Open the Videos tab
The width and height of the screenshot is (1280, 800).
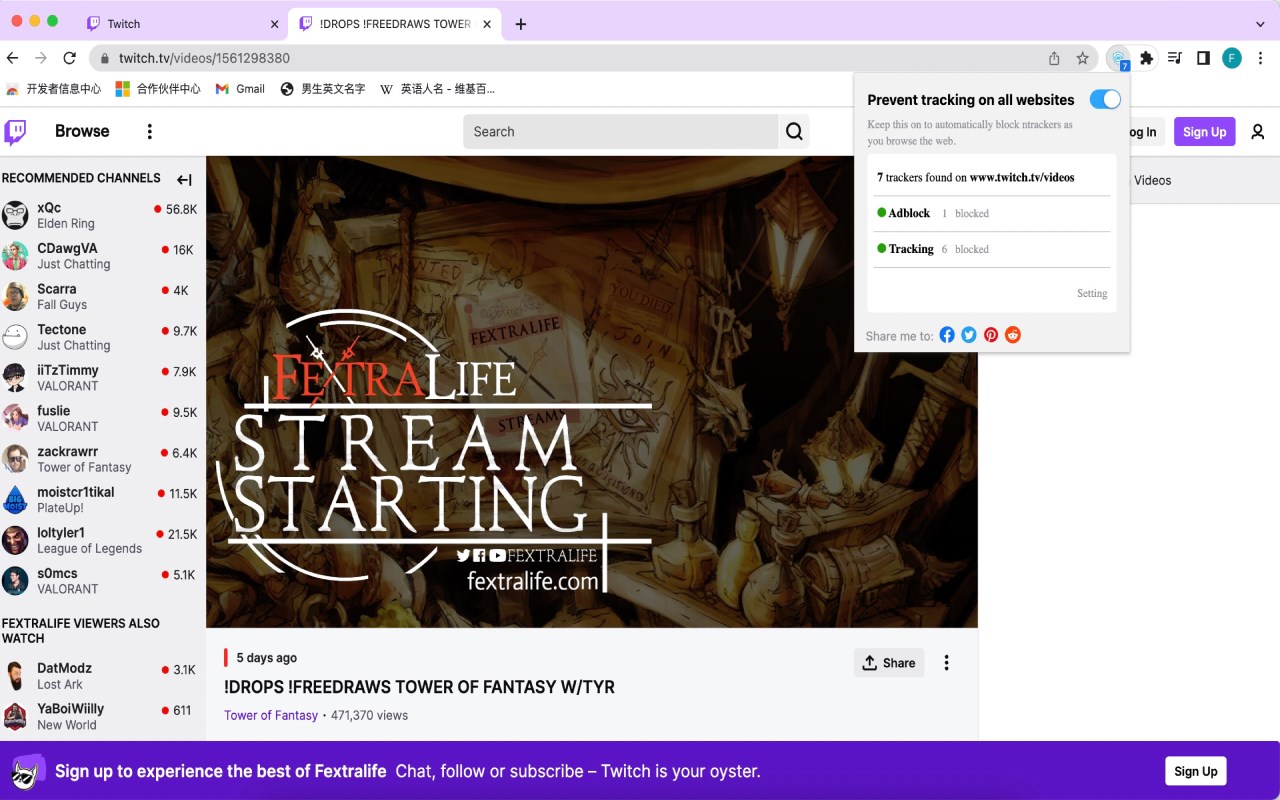1152,180
